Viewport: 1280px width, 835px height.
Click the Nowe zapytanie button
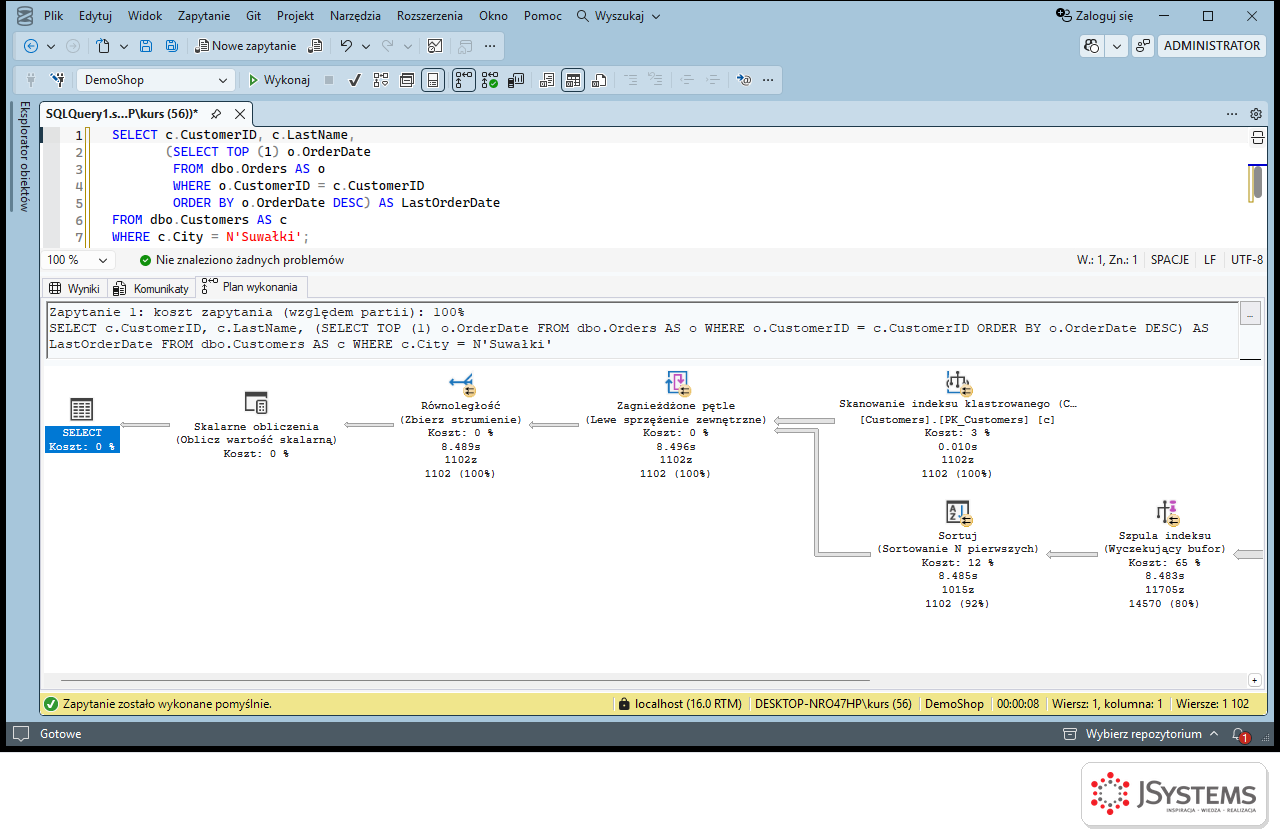245,46
